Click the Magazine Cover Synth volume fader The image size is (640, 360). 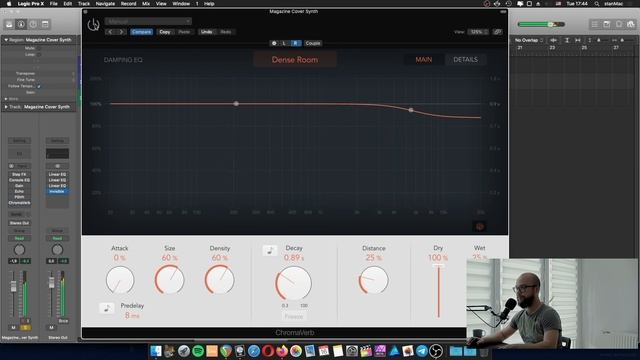click(x=13, y=286)
